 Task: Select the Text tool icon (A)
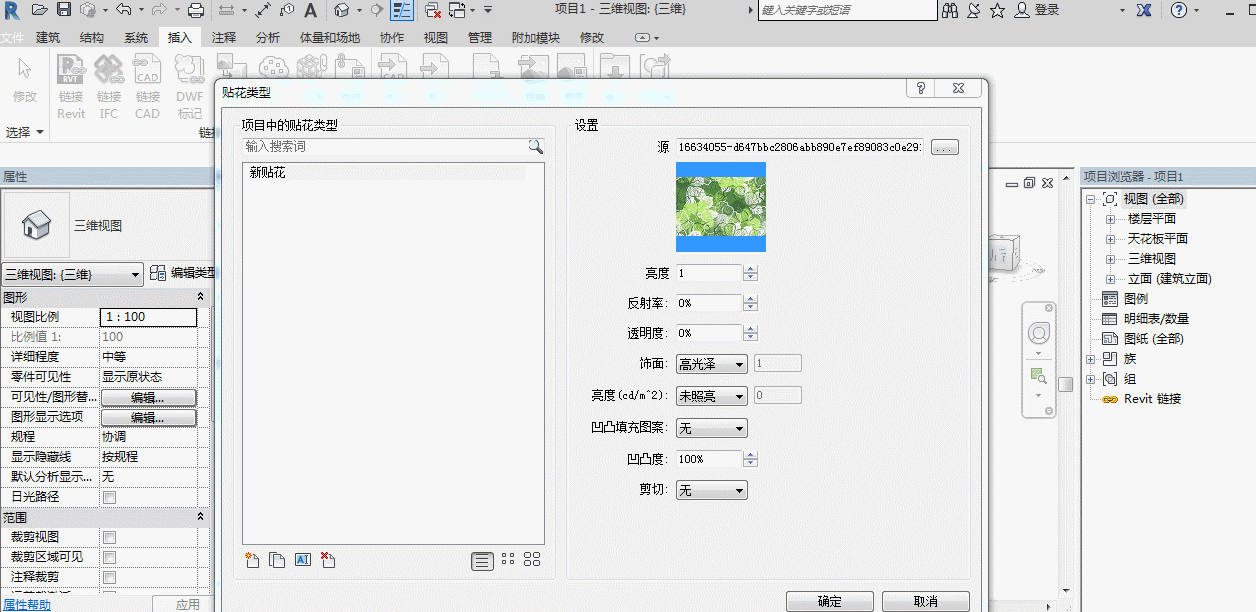point(310,10)
